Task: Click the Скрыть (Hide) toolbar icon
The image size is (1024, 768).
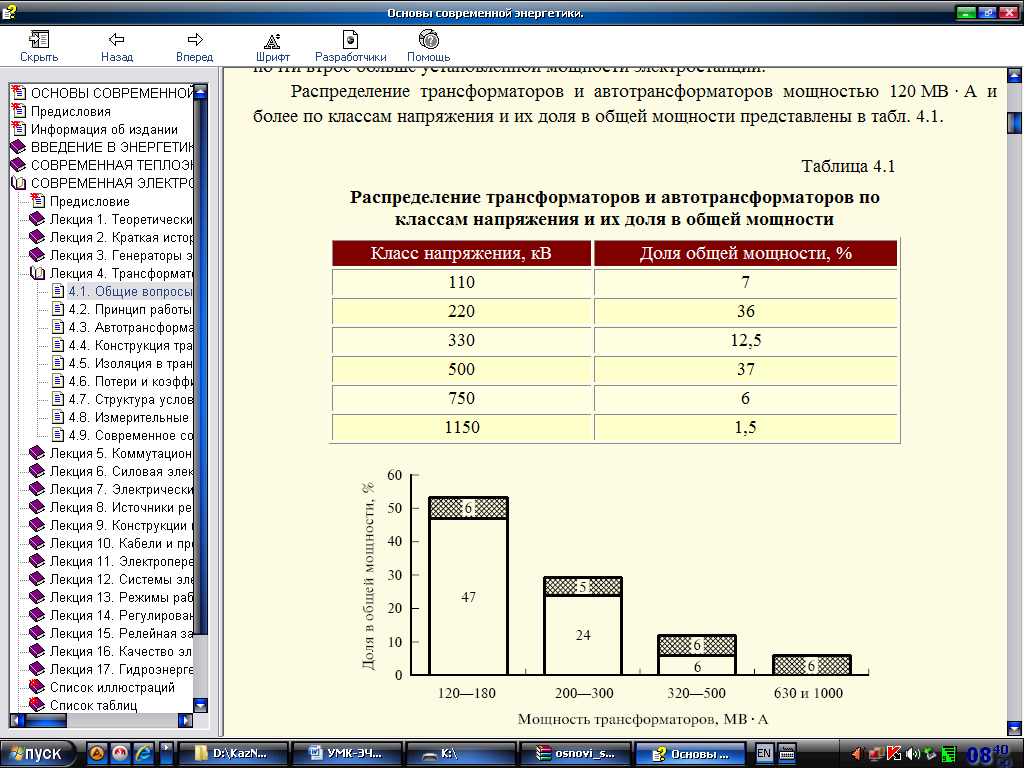Action: [39, 40]
